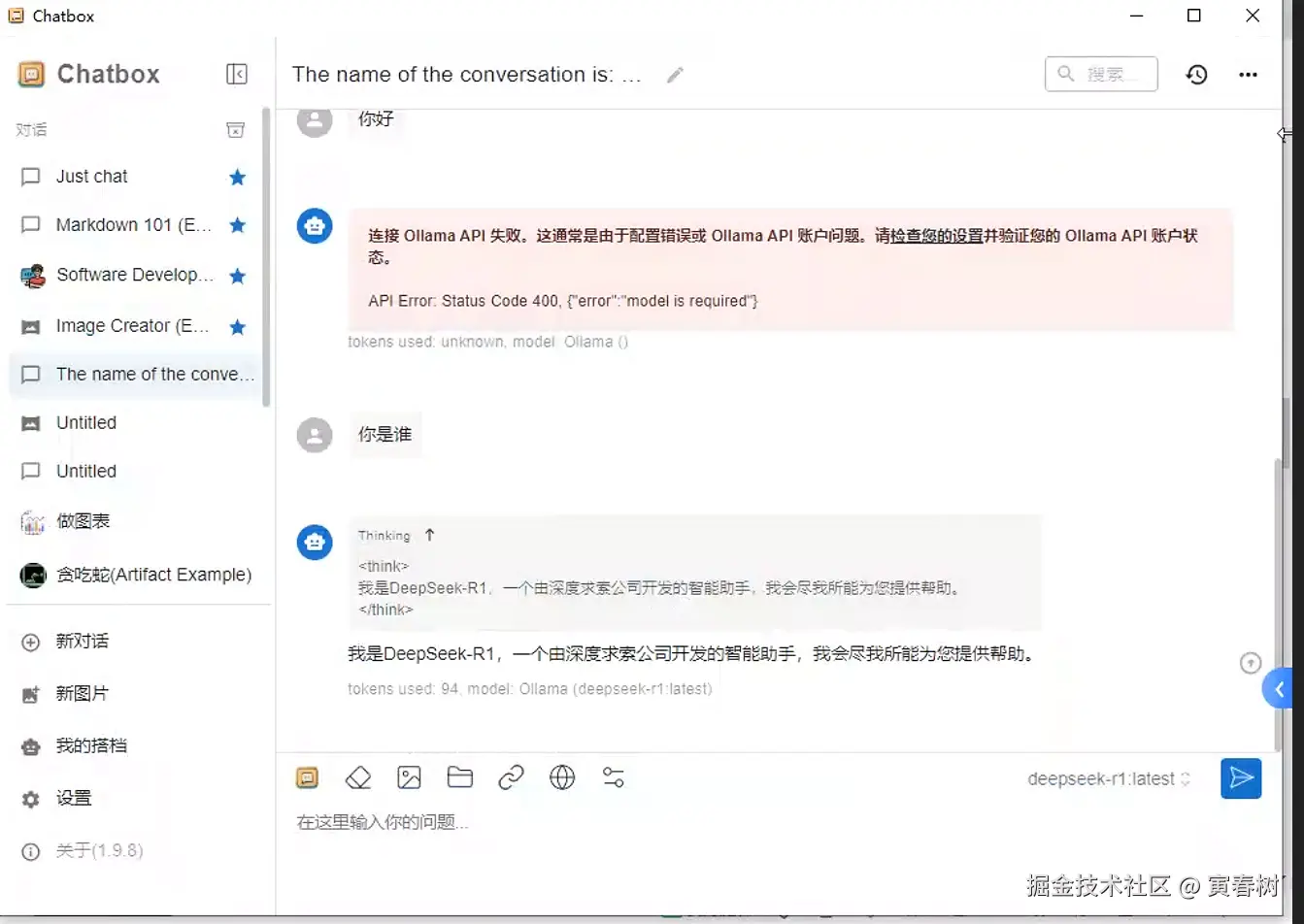Viewport: 1304px width, 924px height.
Task: Click the search box in the header
Action: 1101,74
